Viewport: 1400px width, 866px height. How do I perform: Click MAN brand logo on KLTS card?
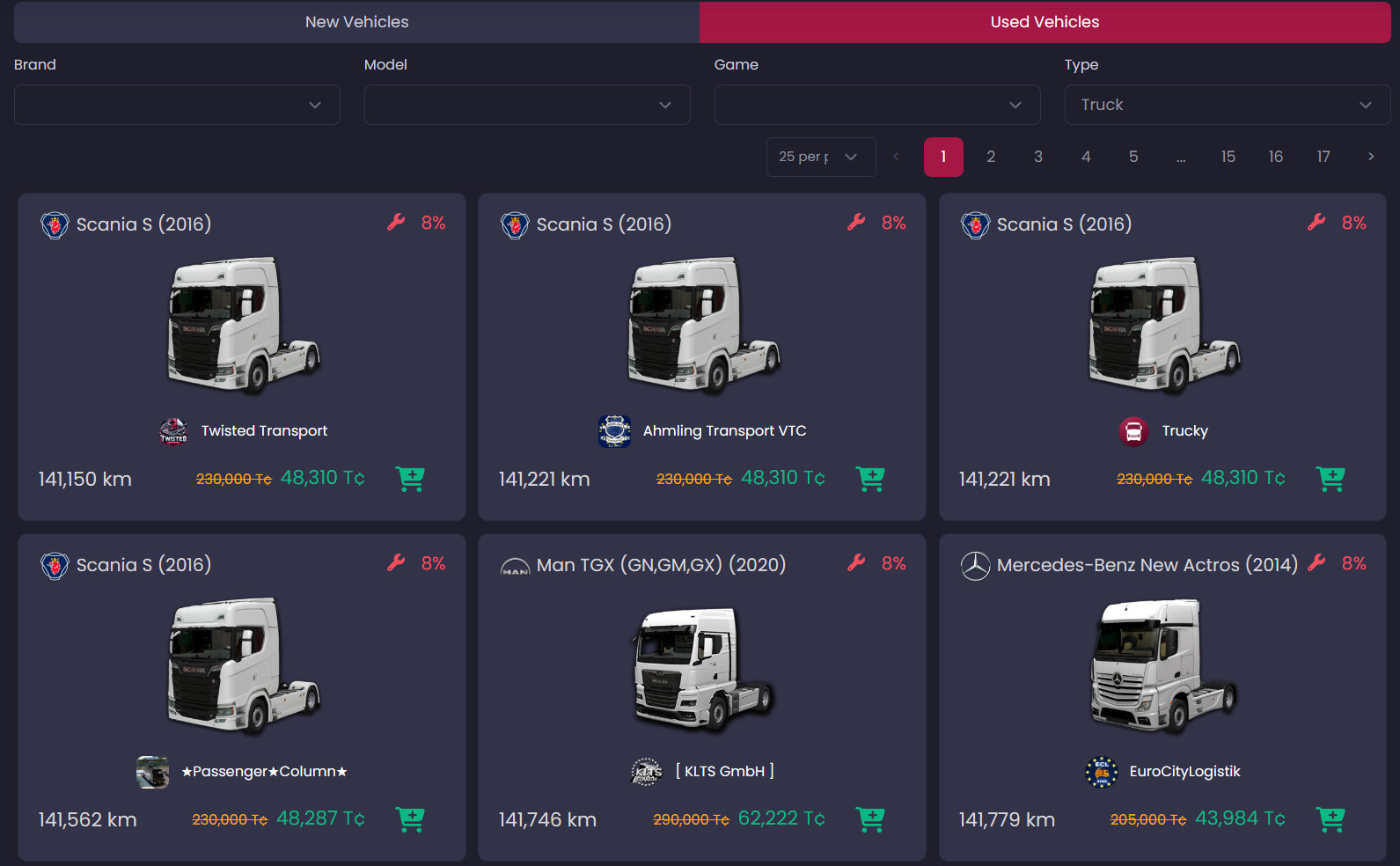[515, 568]
